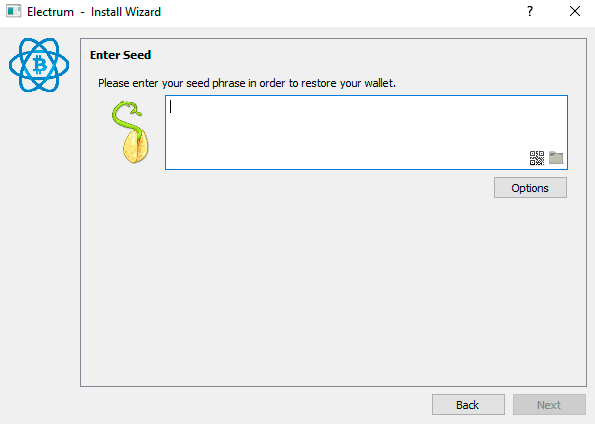
Task: Click the restore wallet instruction text
Action: tap(247, 83)
